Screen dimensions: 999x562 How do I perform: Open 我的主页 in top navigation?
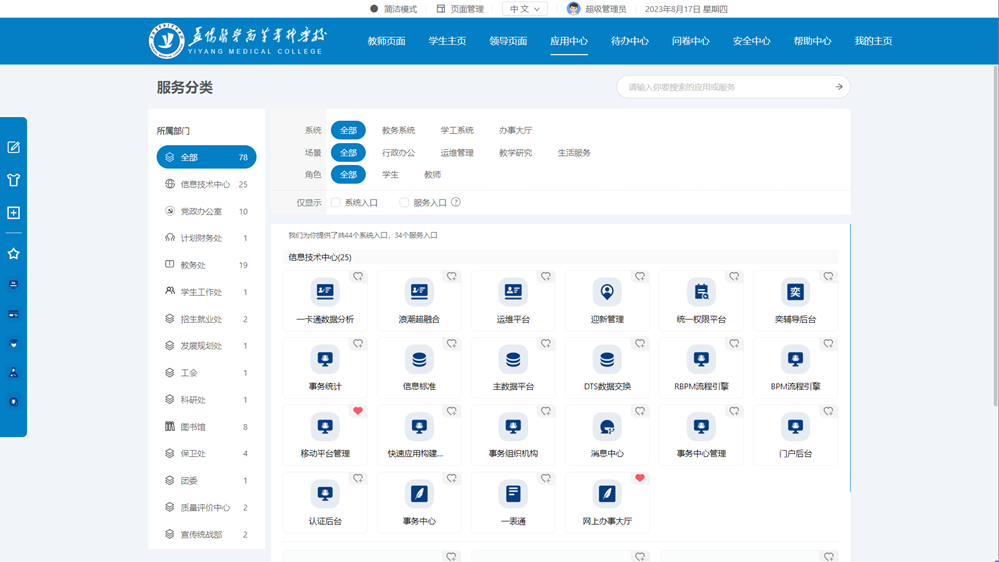point(873,41)
